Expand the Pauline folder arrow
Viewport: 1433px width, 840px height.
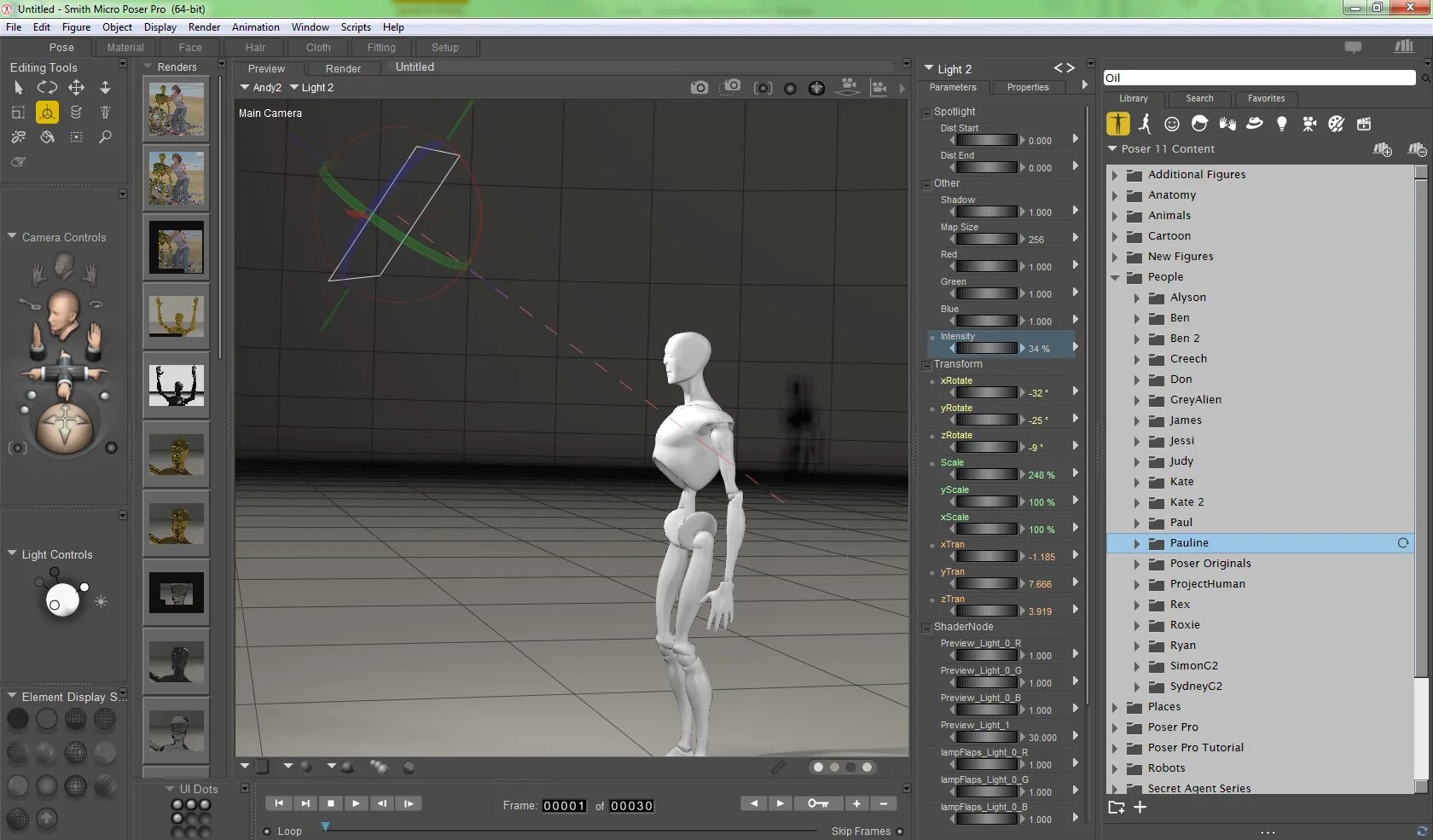pos(1137,543)
